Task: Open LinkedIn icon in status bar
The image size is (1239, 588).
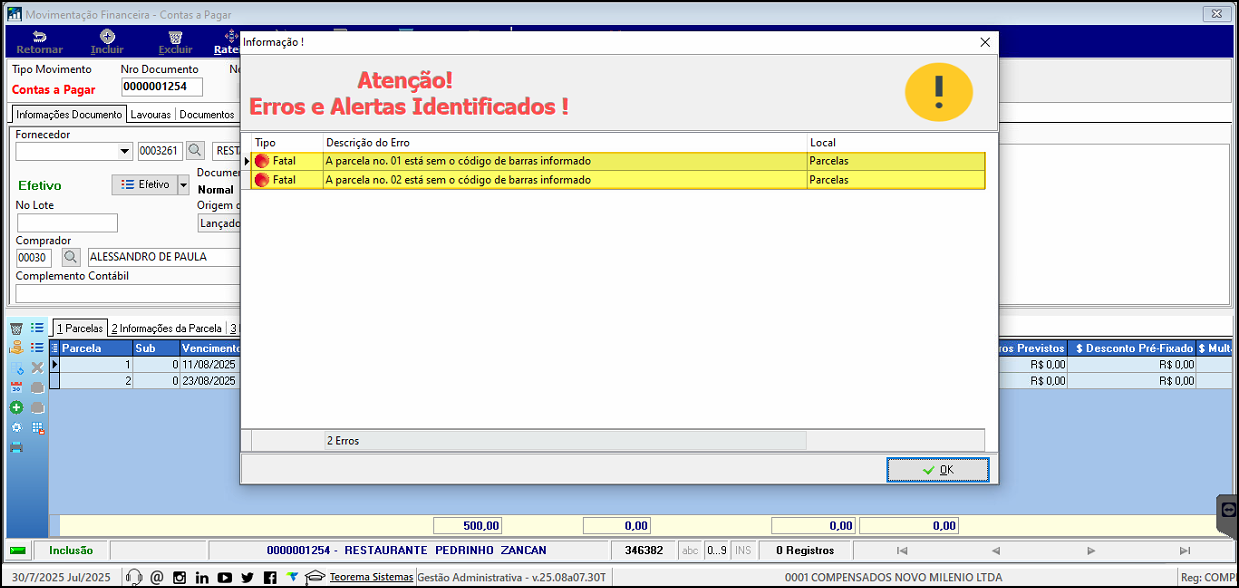Action: (x=202, y=577)
